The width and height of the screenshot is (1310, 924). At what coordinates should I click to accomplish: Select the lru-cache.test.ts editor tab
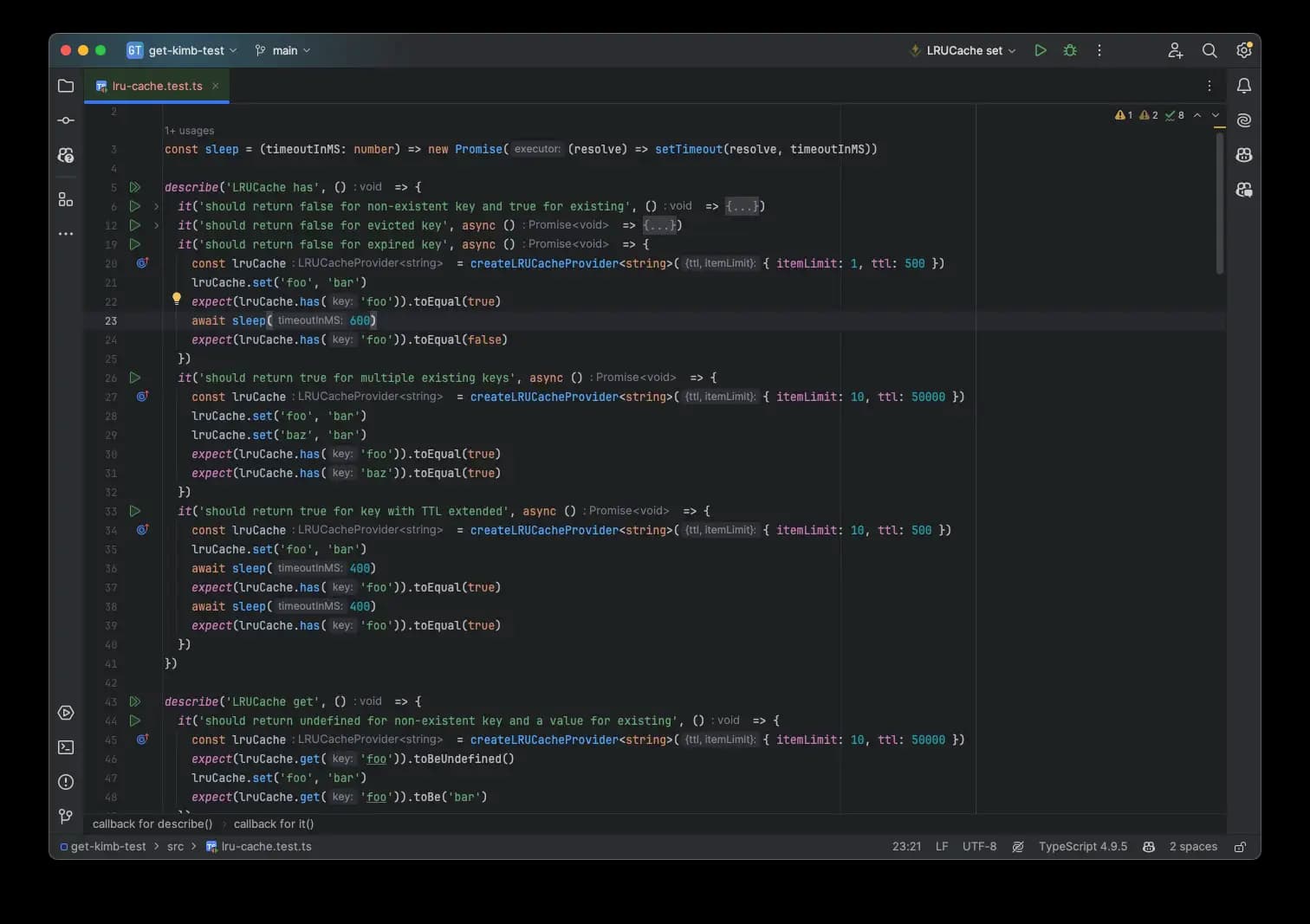click(x=157, y=86)
